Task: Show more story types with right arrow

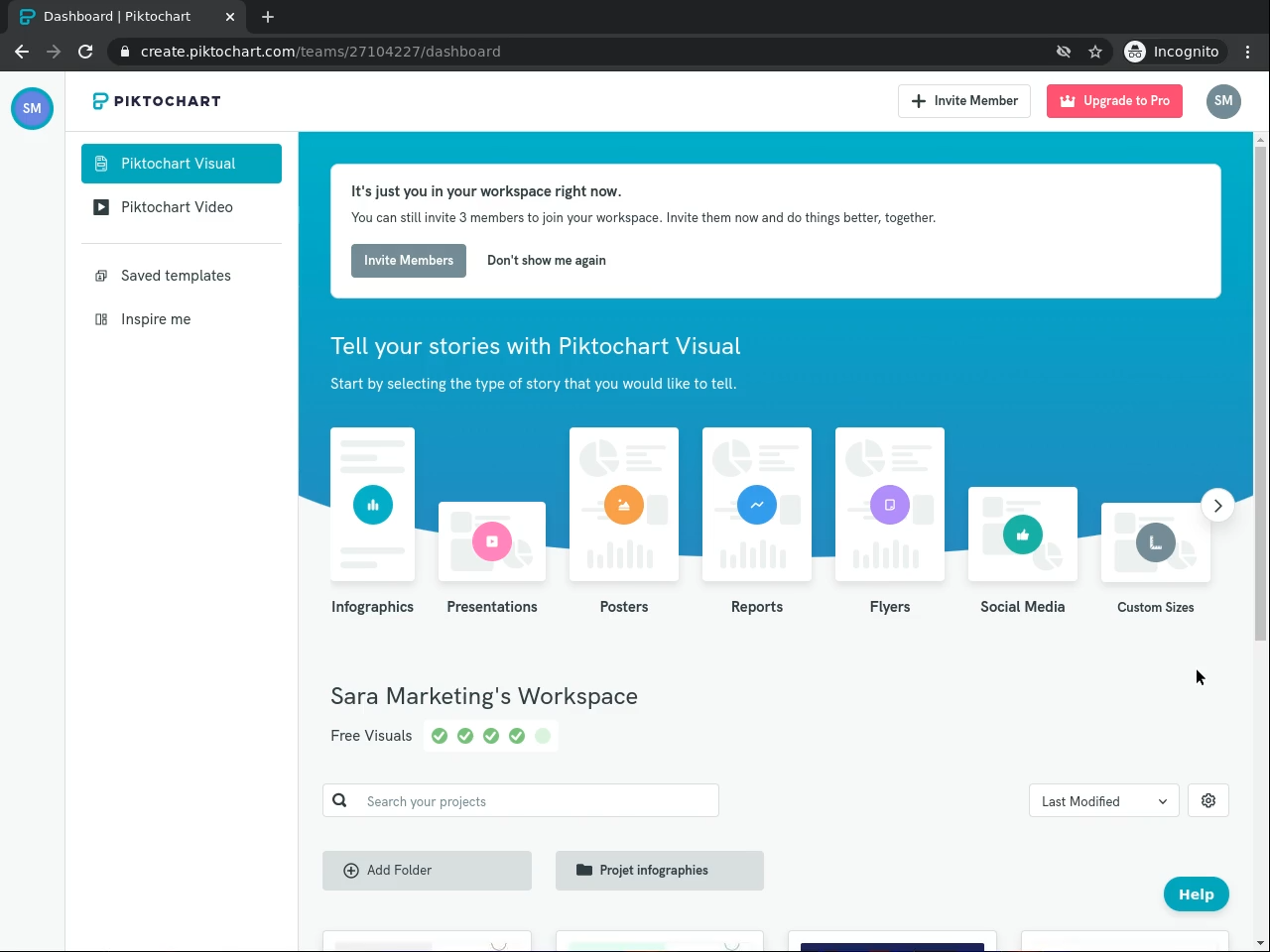Action: coord(1217,506)
